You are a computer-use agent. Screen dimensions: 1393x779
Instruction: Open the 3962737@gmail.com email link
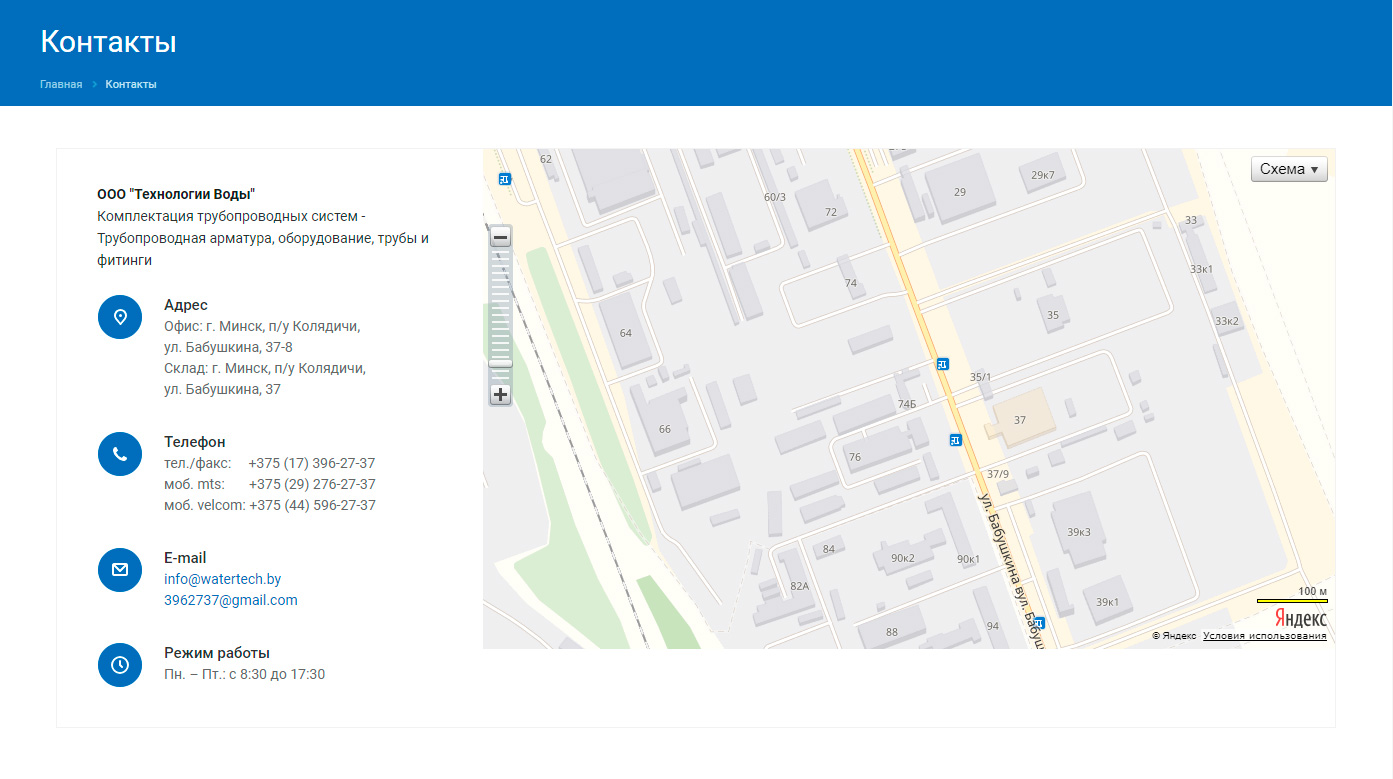(230, 600)
